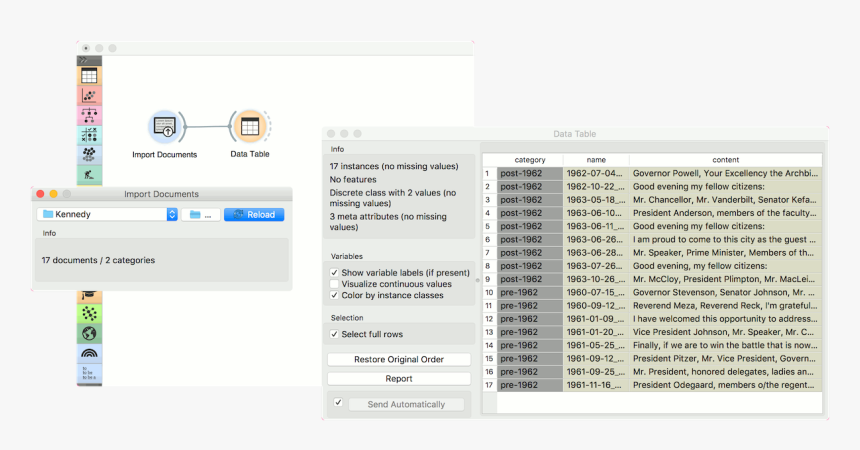Open the Evaluate category icon in sidebar
Screen dimensions: 860x450
point(89,135)
